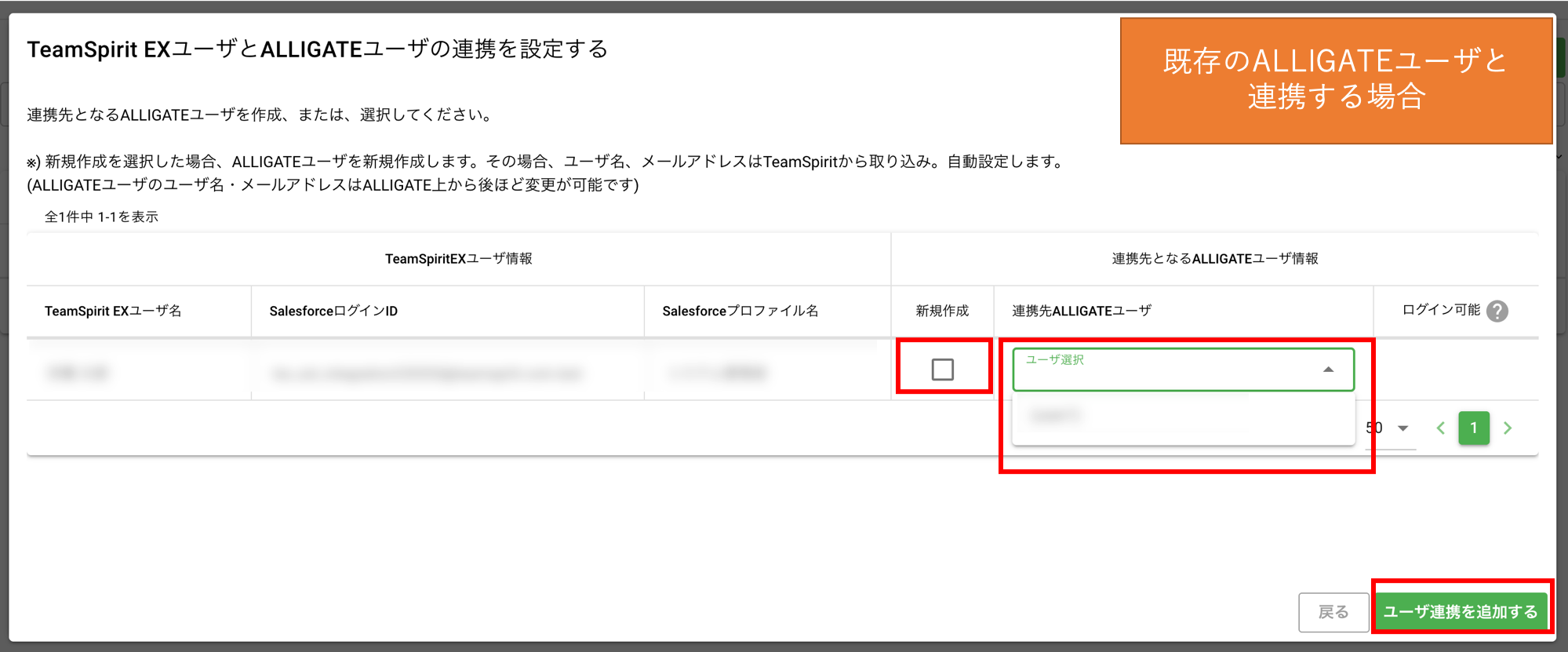Click the 全1件中 1-1を表示 count text
This screenshot has height=652, width=1568.
click(x=101, y=217)
